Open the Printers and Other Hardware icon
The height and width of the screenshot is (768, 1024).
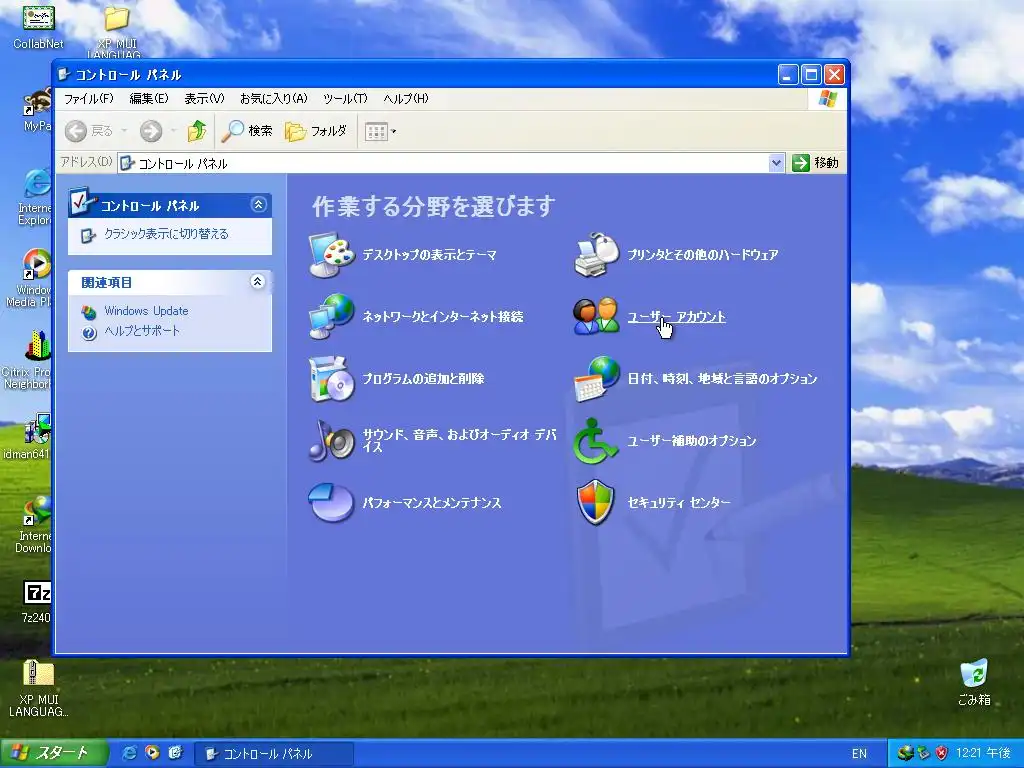[x=596, y=255]
